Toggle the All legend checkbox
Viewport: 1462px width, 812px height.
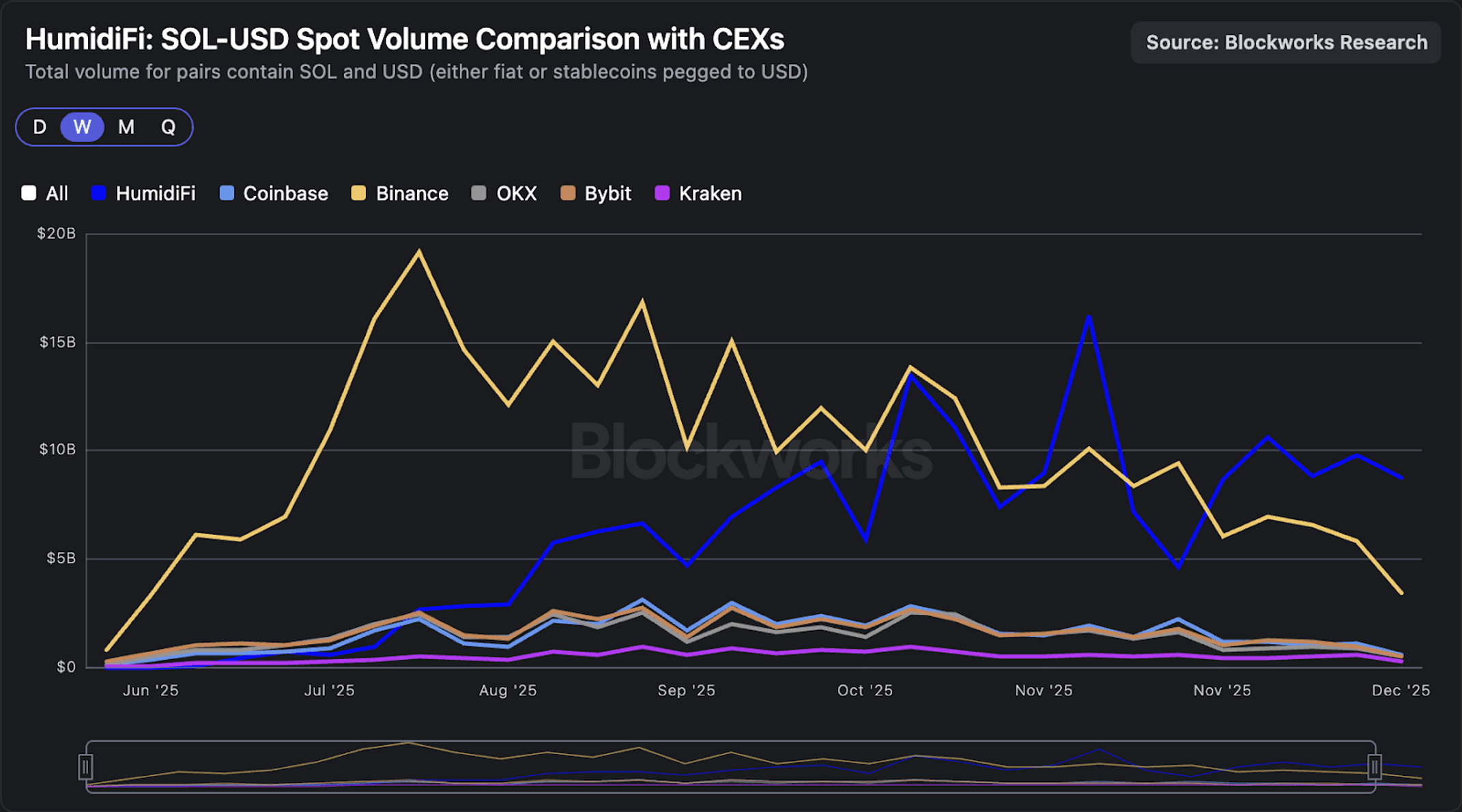(x=29, y=193)
